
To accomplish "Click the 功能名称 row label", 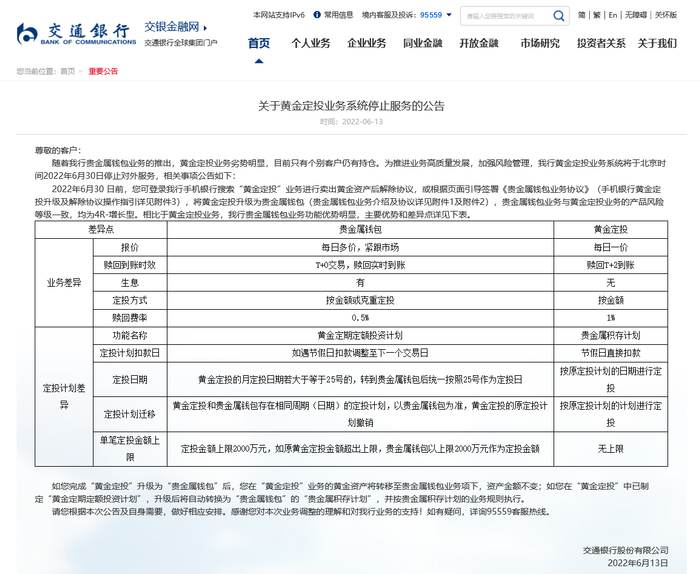I will (130, 336).
